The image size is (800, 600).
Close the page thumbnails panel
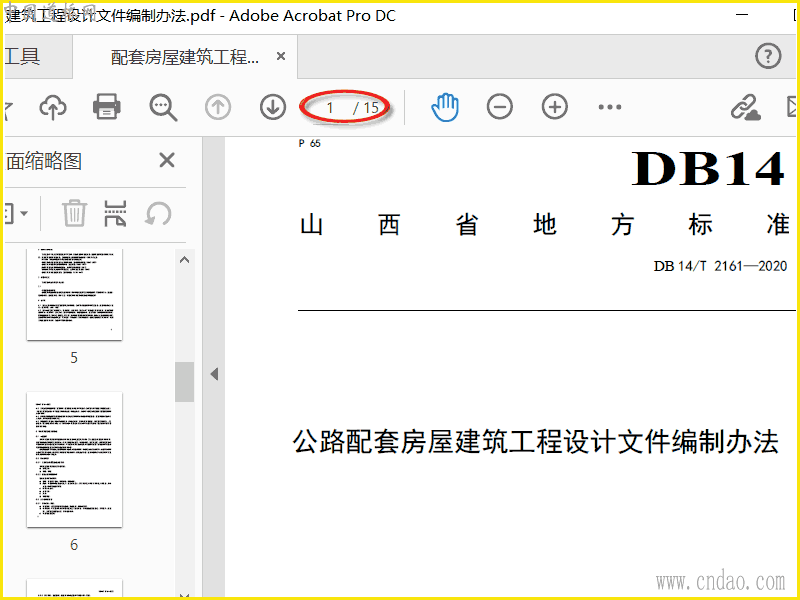167,160
